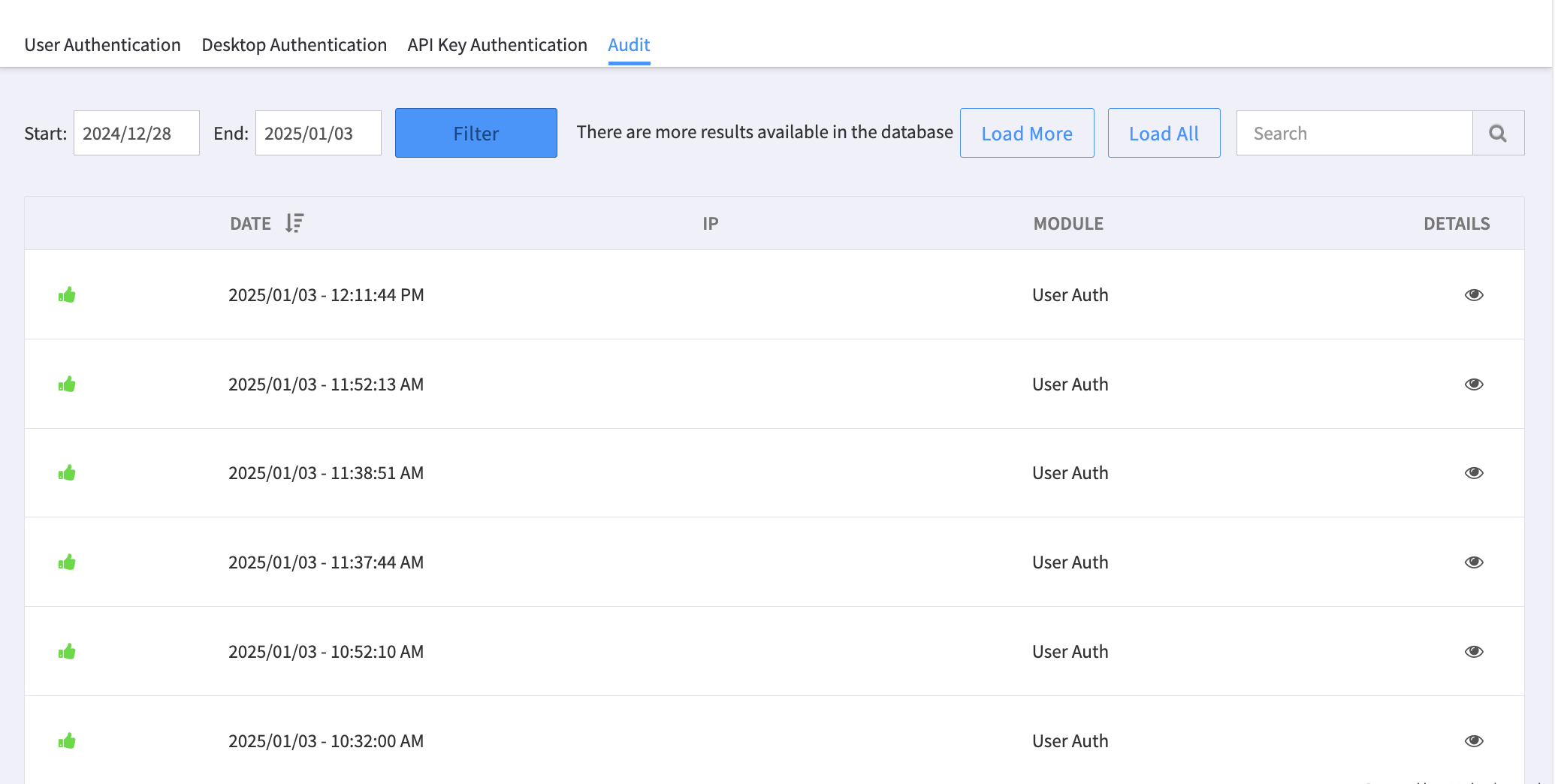Screen dimensions: 1555x784
Task: View details eye for 11:38:51 AM entry
Action: tap(1474, 472)
